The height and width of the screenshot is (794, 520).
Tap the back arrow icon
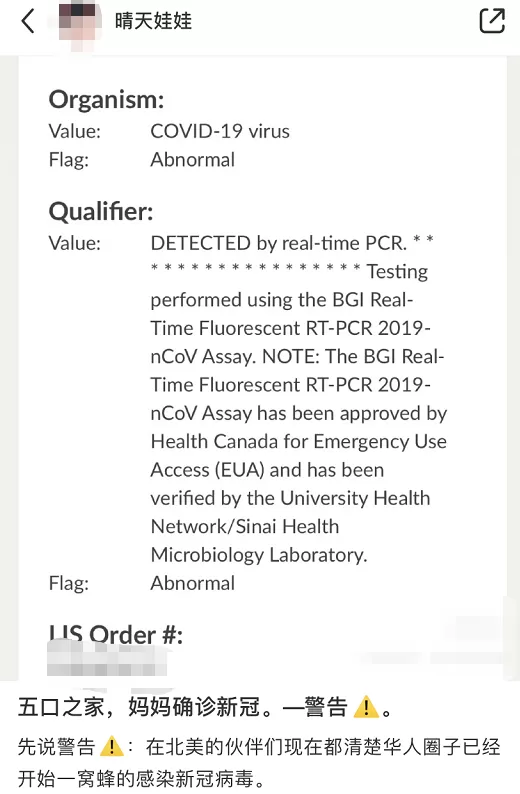(28, 21)
